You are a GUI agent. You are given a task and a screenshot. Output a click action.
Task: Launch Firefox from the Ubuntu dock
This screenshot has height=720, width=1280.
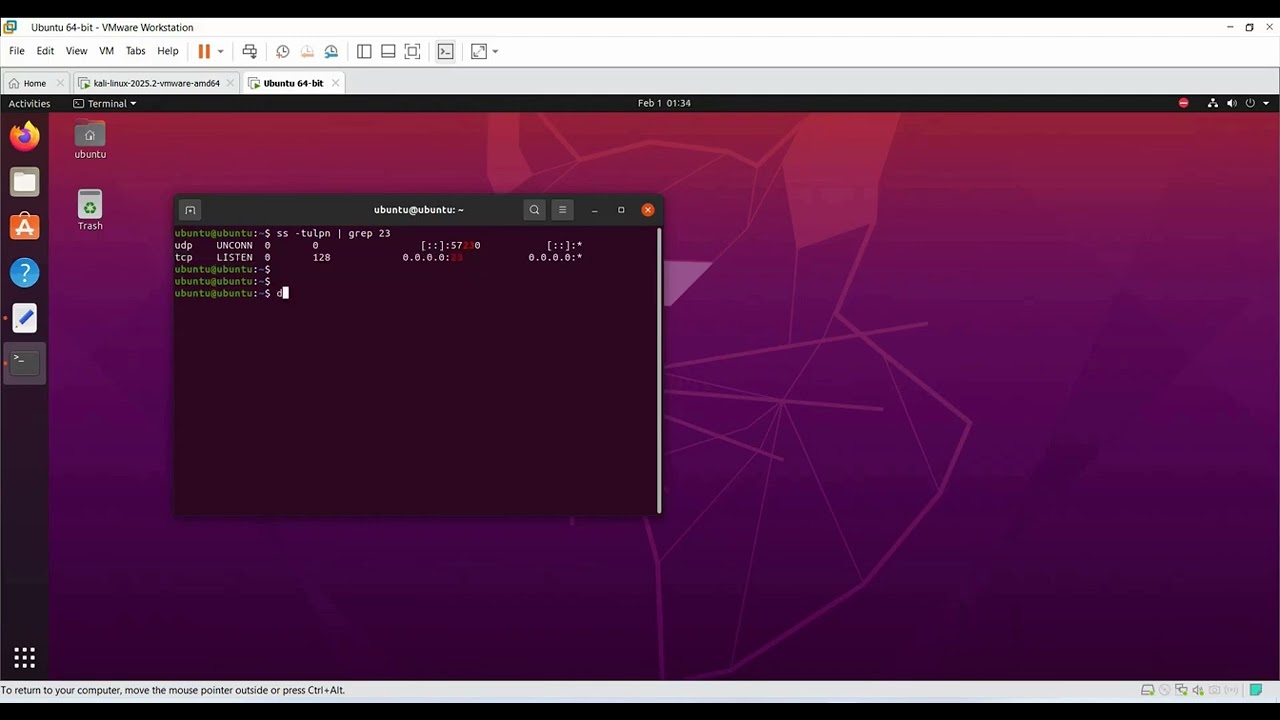(25, 136)
